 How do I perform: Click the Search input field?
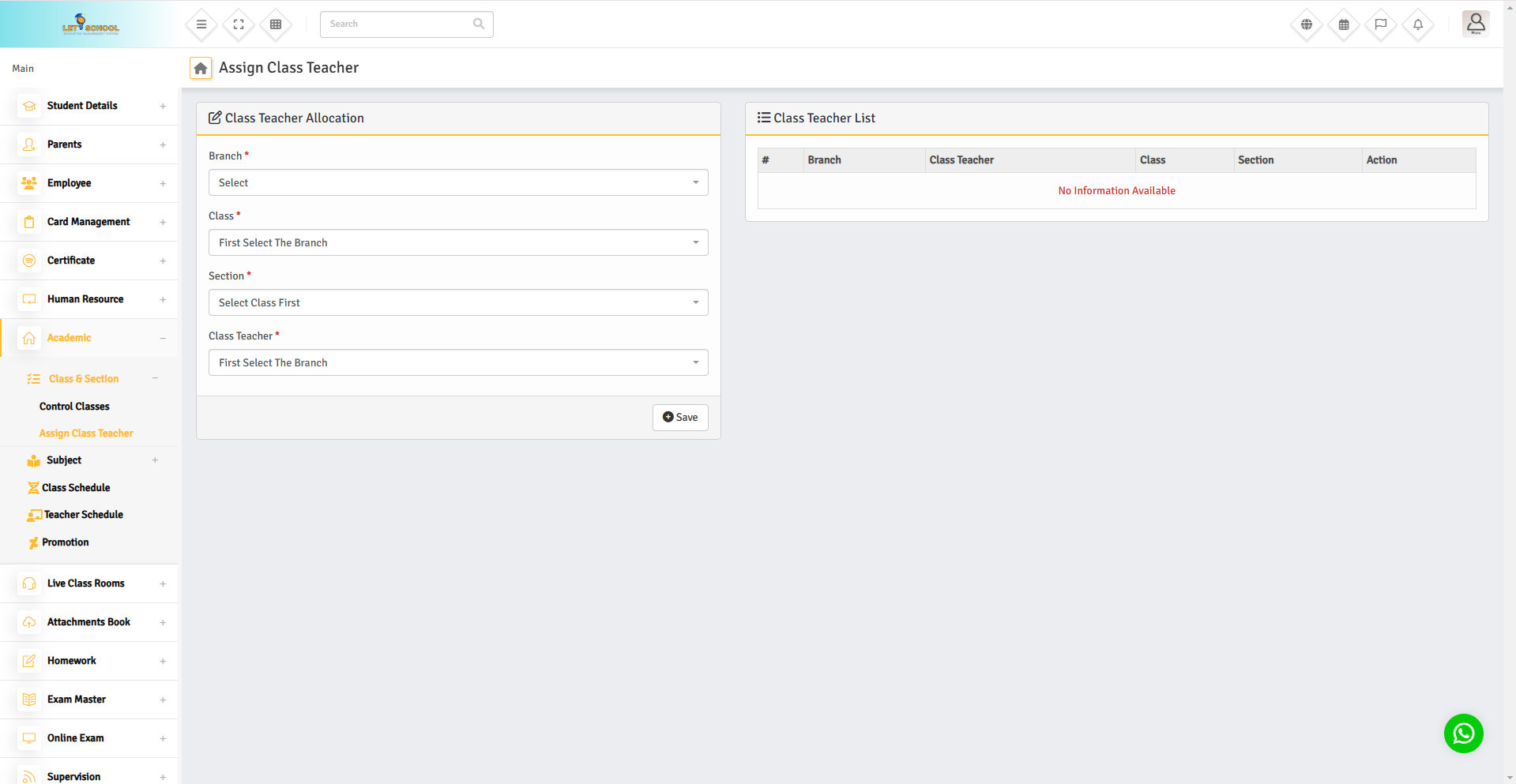[399, 24]
